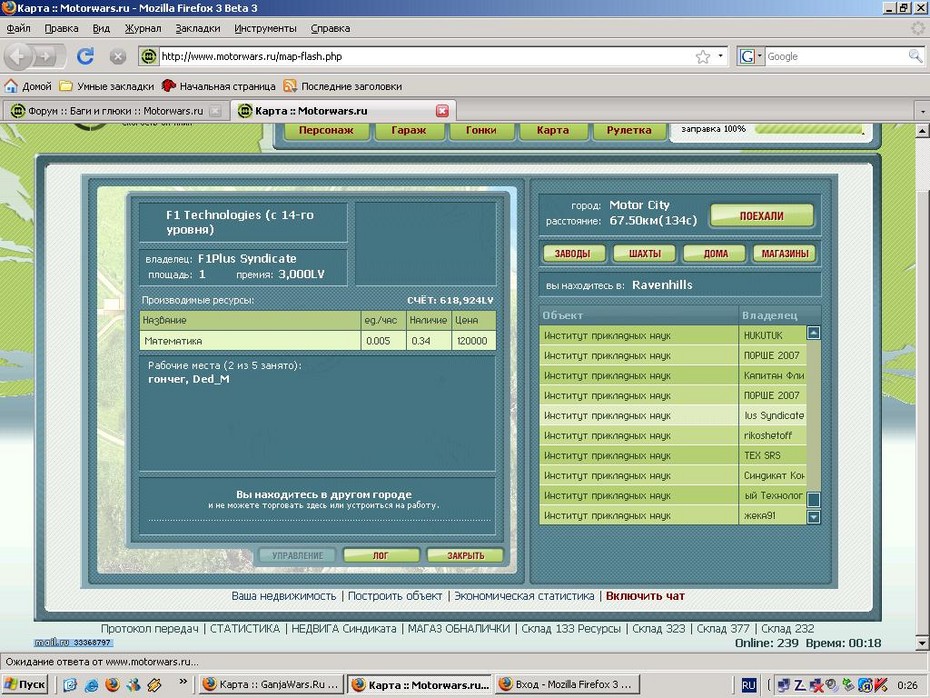Viewport: 930px width, 698px height.
Task: Click the Объект column header
Action: click(638, 315)
